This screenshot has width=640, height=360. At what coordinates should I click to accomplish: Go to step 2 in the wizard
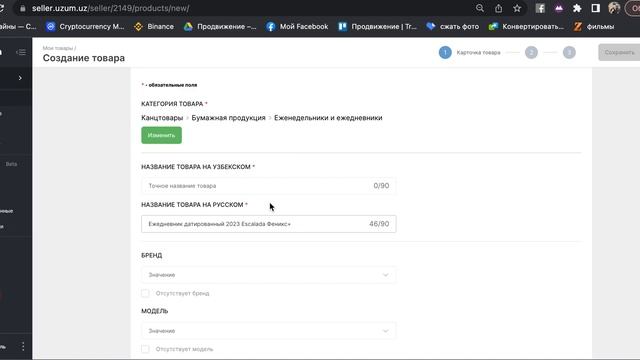click(x=531, y=52)
